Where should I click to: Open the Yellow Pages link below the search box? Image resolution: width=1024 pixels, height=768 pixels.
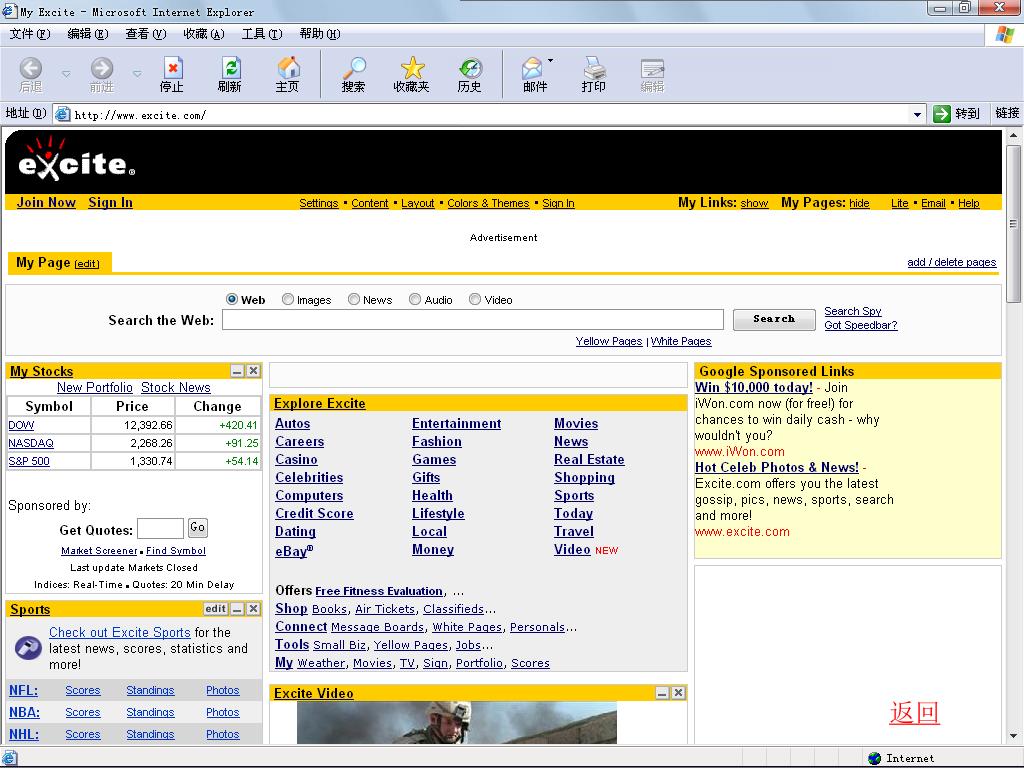pos(609,341)
